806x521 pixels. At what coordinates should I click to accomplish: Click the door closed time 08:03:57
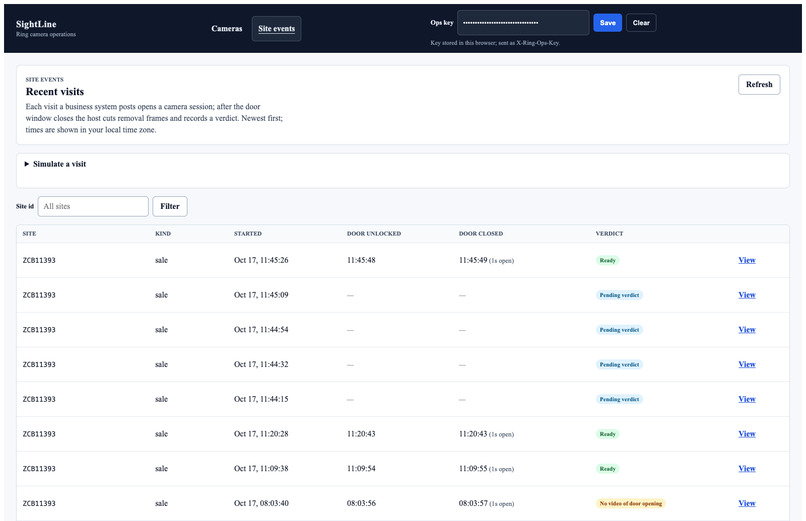(473, 503)
